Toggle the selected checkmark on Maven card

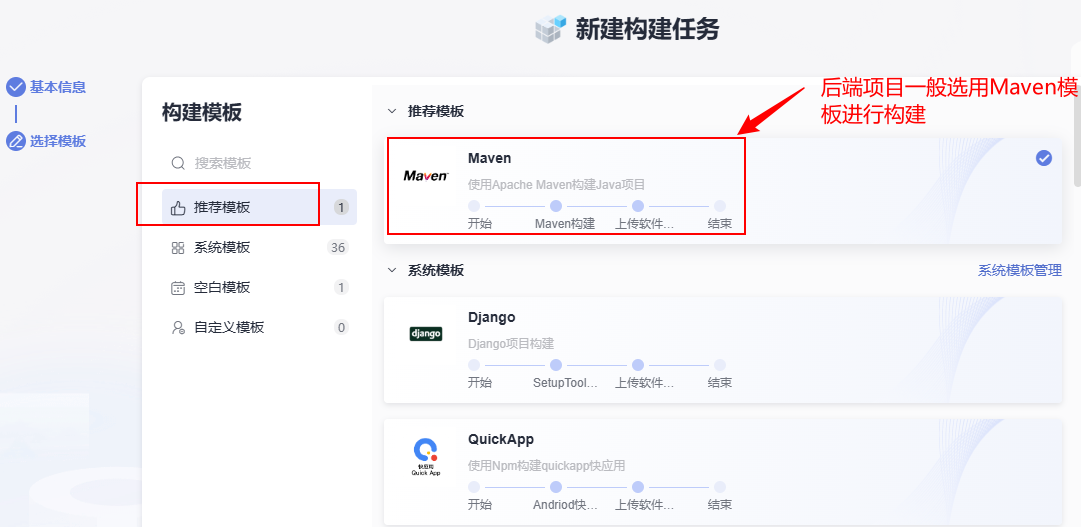click(x=1044, y=158)
